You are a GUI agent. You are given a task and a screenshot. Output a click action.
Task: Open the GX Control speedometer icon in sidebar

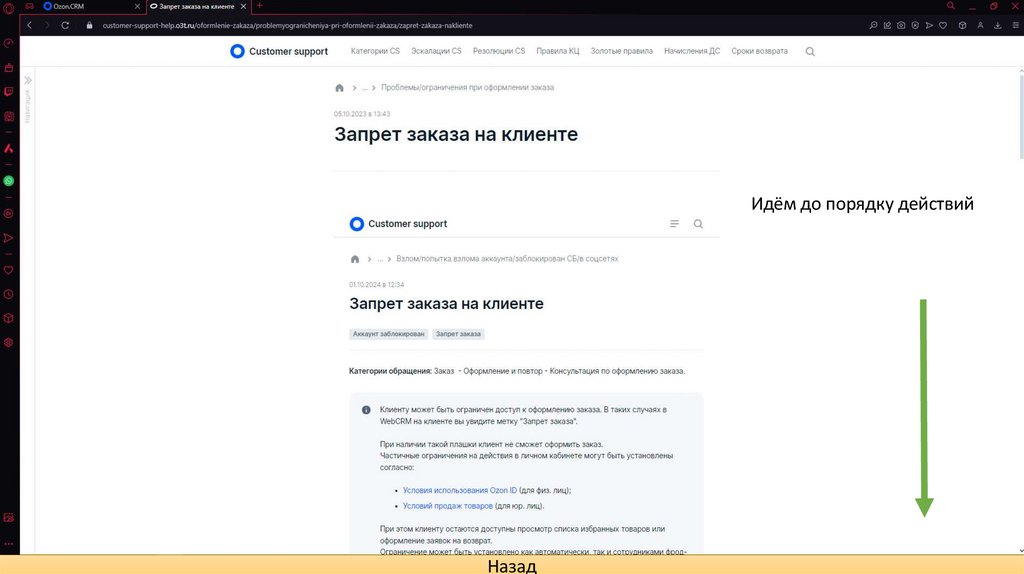(x=8, y=43)
